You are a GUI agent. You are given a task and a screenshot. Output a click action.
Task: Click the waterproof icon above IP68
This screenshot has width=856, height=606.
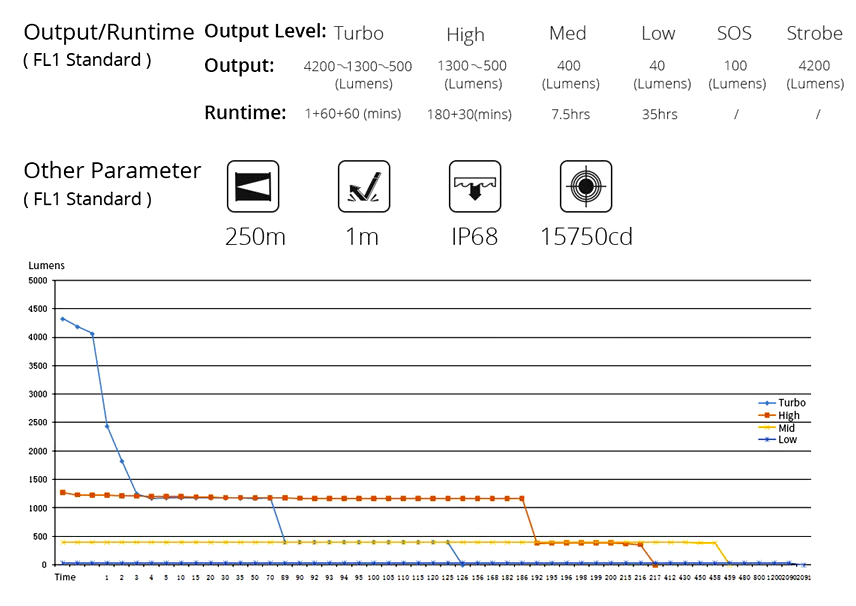[x=474, y=186]
